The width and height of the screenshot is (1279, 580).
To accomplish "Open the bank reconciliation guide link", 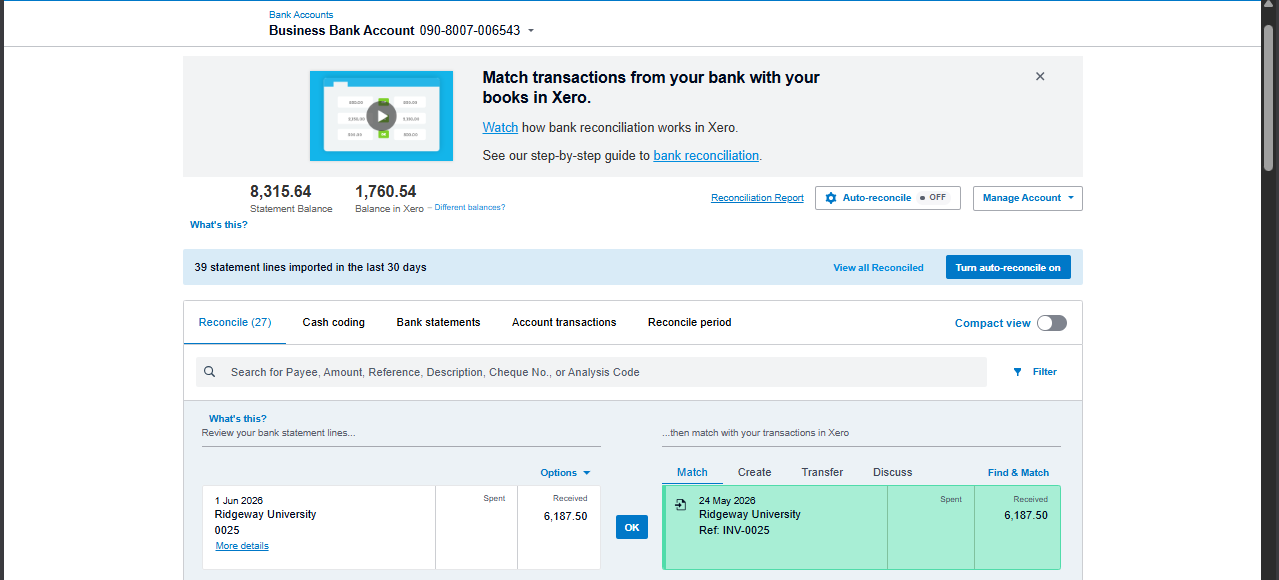I will [706, 156].
